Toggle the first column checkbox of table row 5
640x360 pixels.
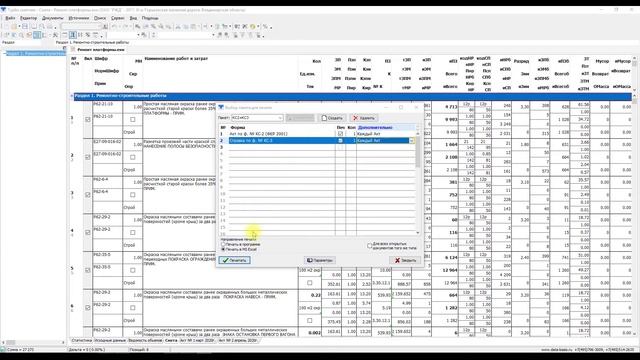click(x=88, y=270)
